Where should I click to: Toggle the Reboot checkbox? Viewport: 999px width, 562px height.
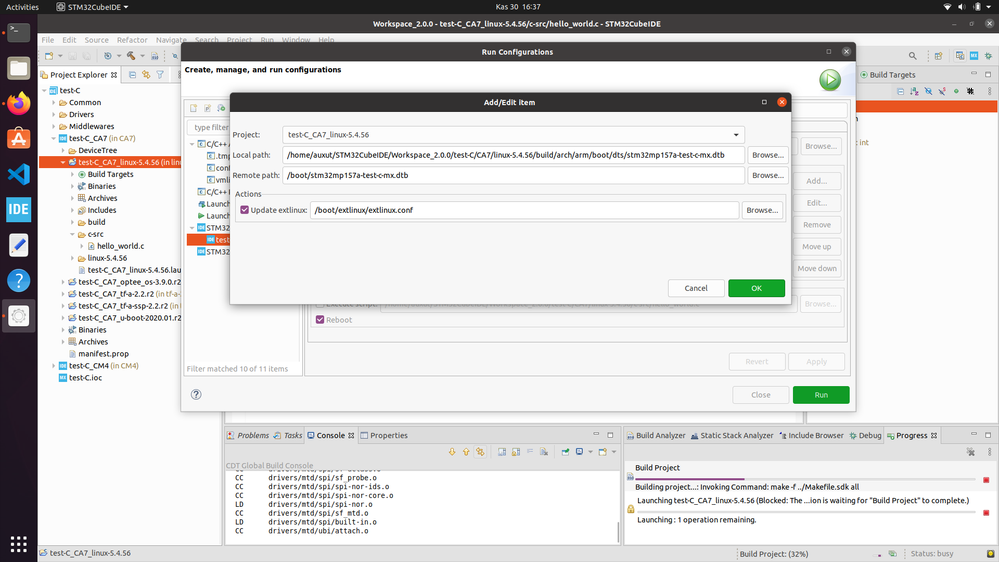320,320
